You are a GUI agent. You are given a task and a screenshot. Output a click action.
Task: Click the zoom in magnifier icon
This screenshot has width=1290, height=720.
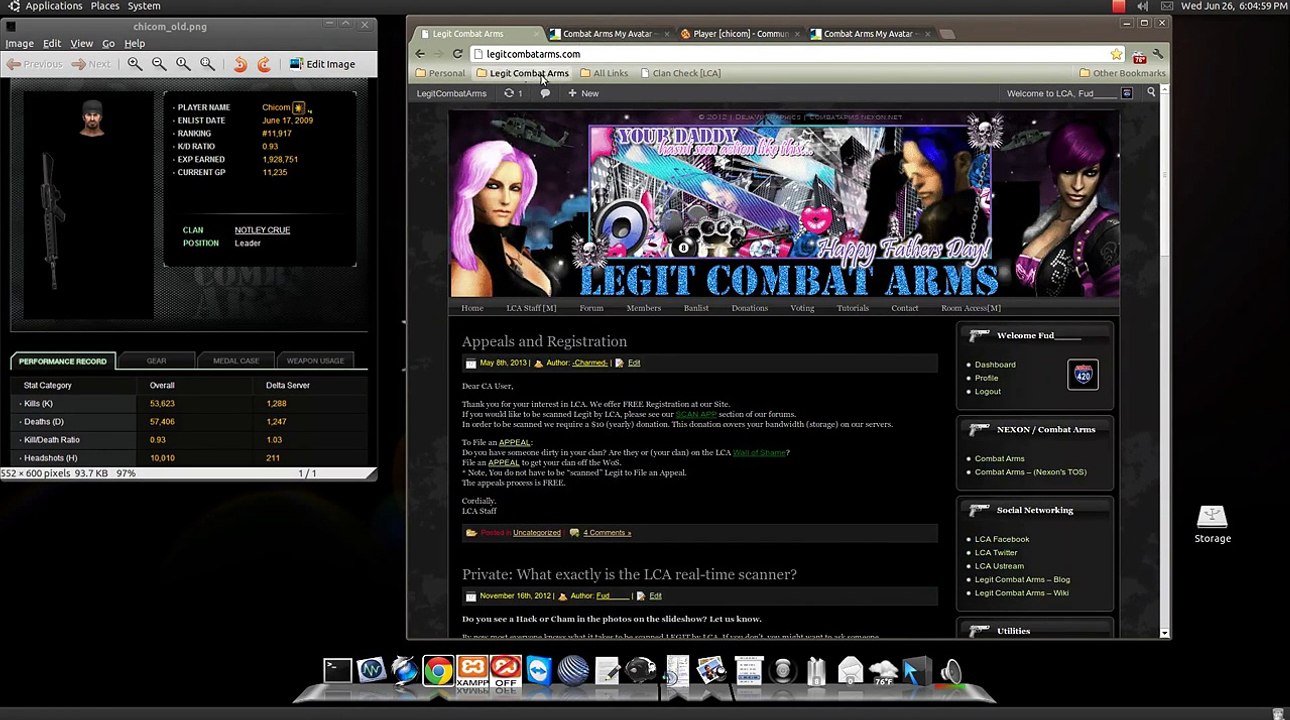click(135, 64)
